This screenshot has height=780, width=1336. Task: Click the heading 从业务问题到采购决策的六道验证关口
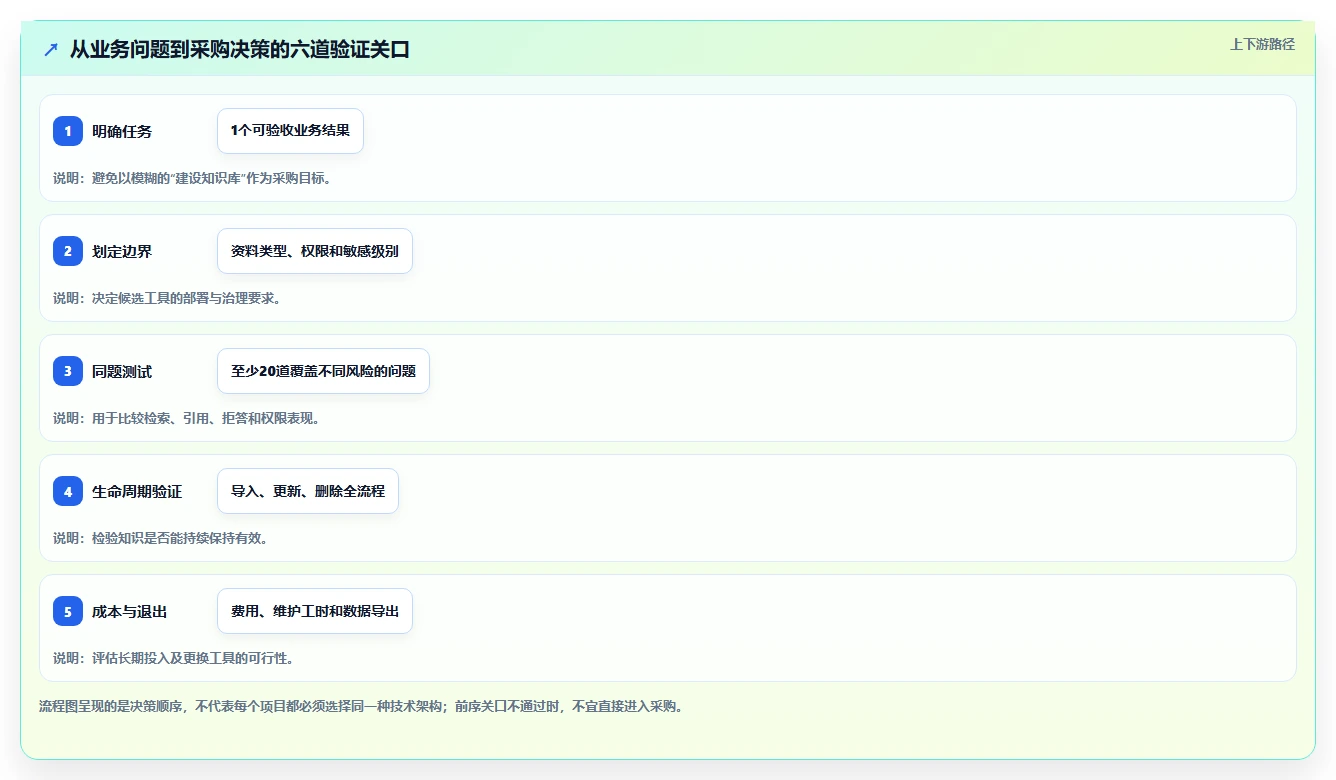coord(240,49)
